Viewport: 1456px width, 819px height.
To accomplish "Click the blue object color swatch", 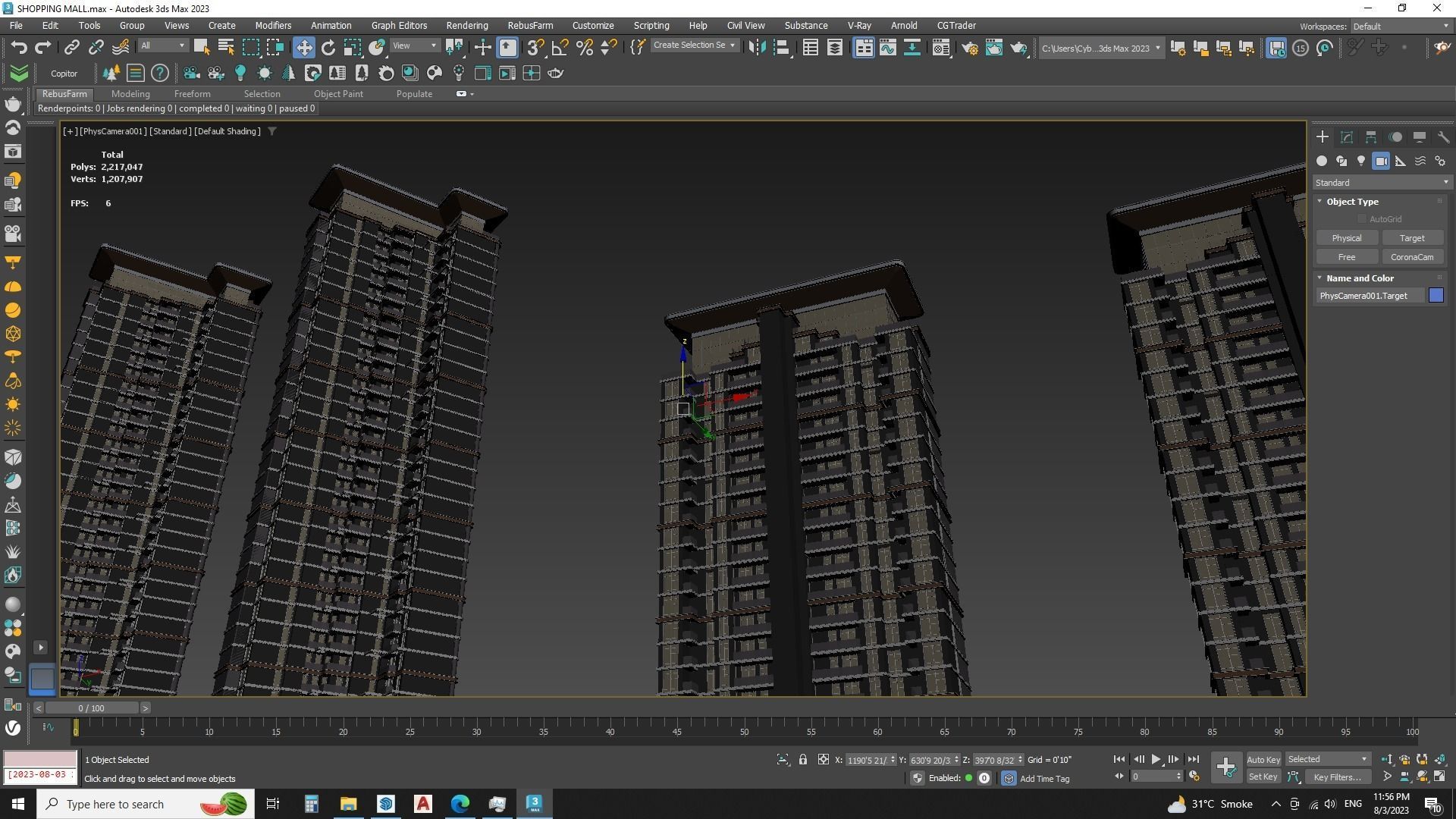I will (1436, 296).
